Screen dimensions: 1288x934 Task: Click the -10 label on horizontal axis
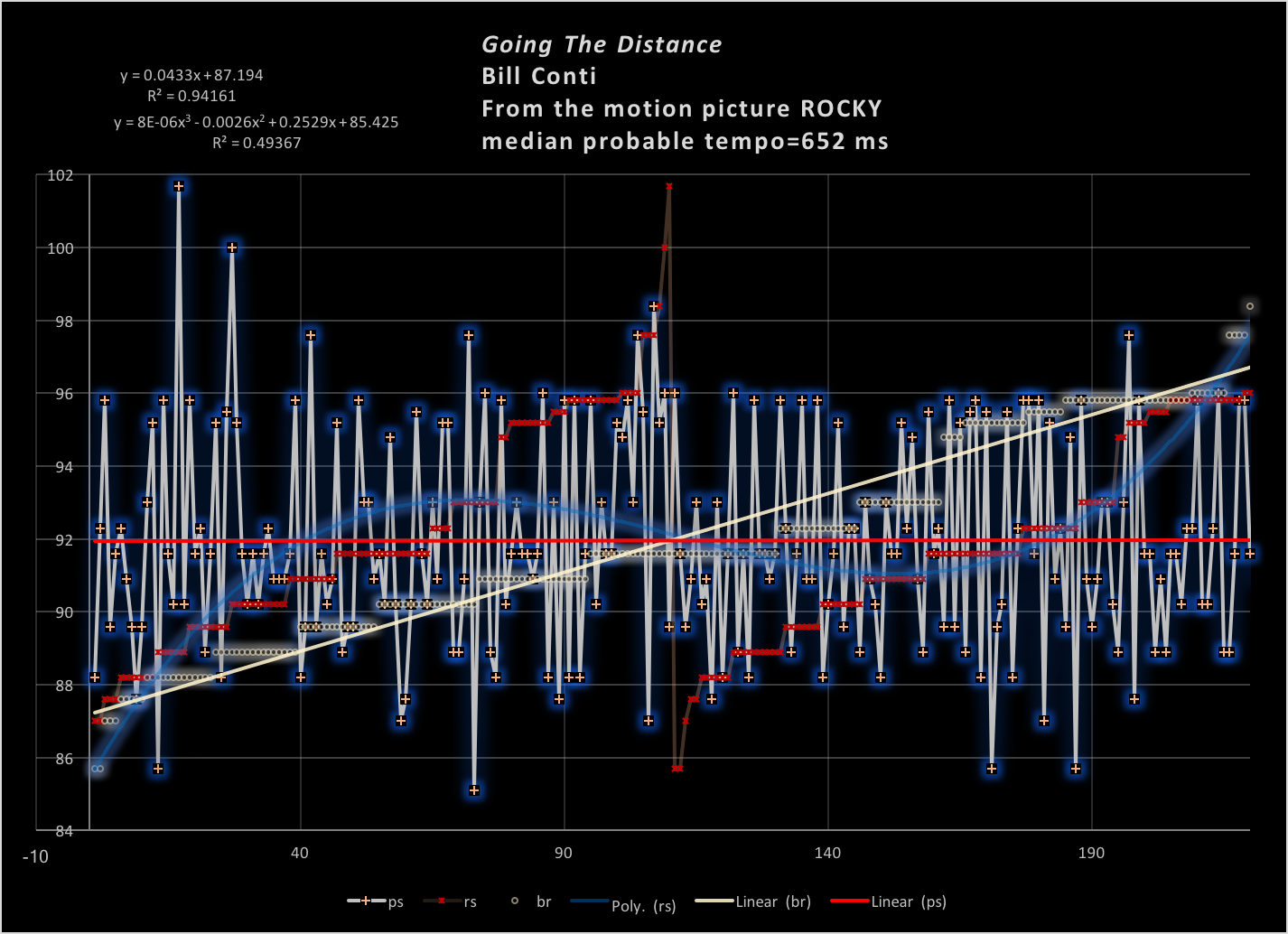tap(34, 856)
